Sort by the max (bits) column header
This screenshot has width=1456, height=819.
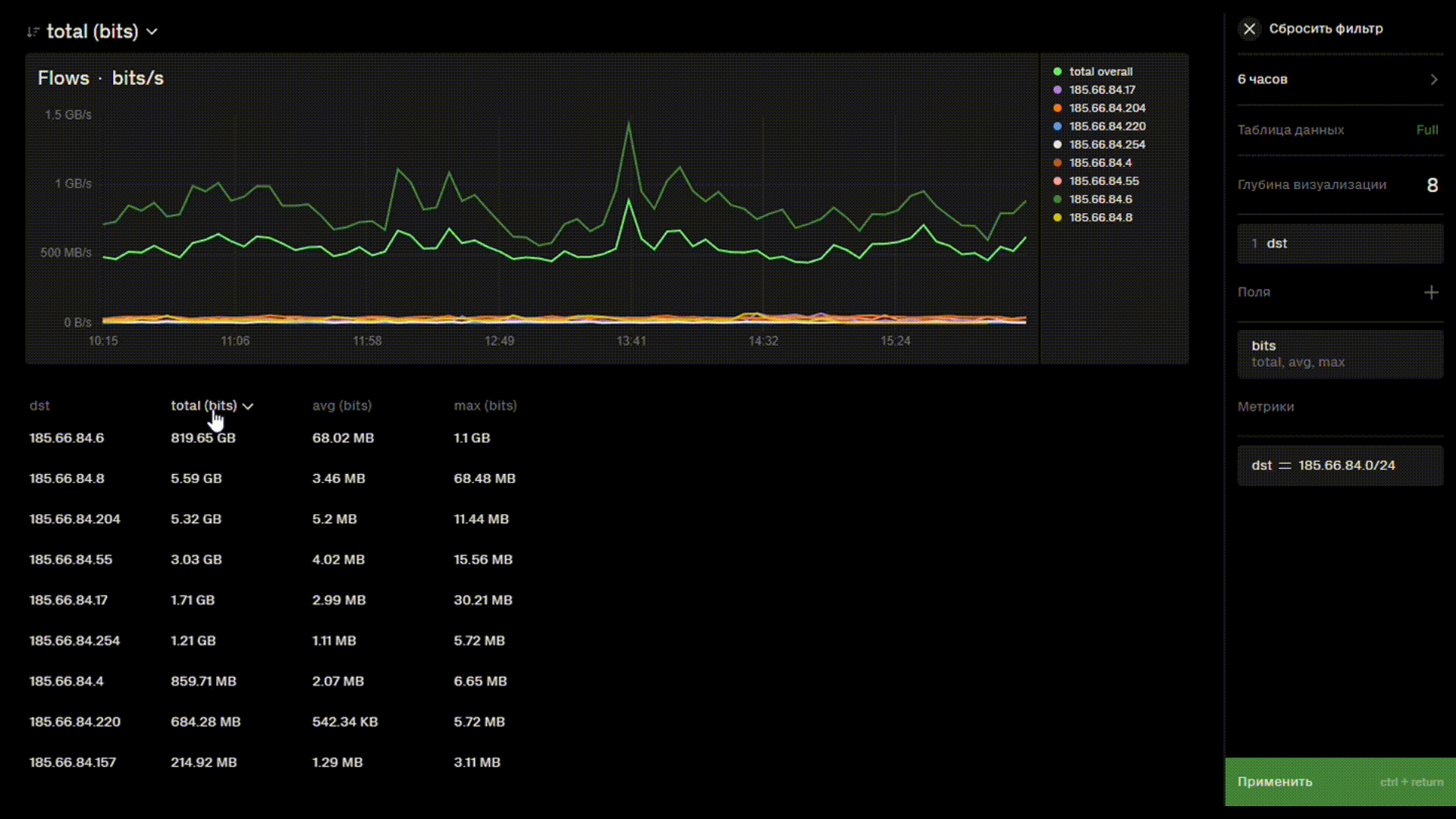(x=485, y=406)
